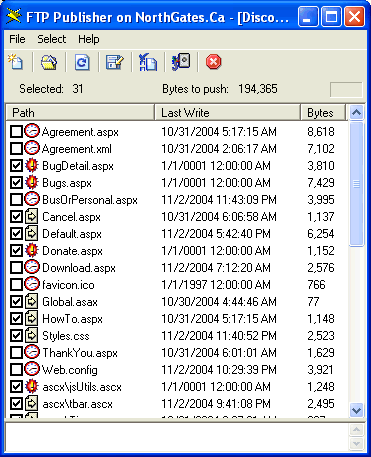Click the edit settings form icon
The image size is (371, 457).
(115, 62)
